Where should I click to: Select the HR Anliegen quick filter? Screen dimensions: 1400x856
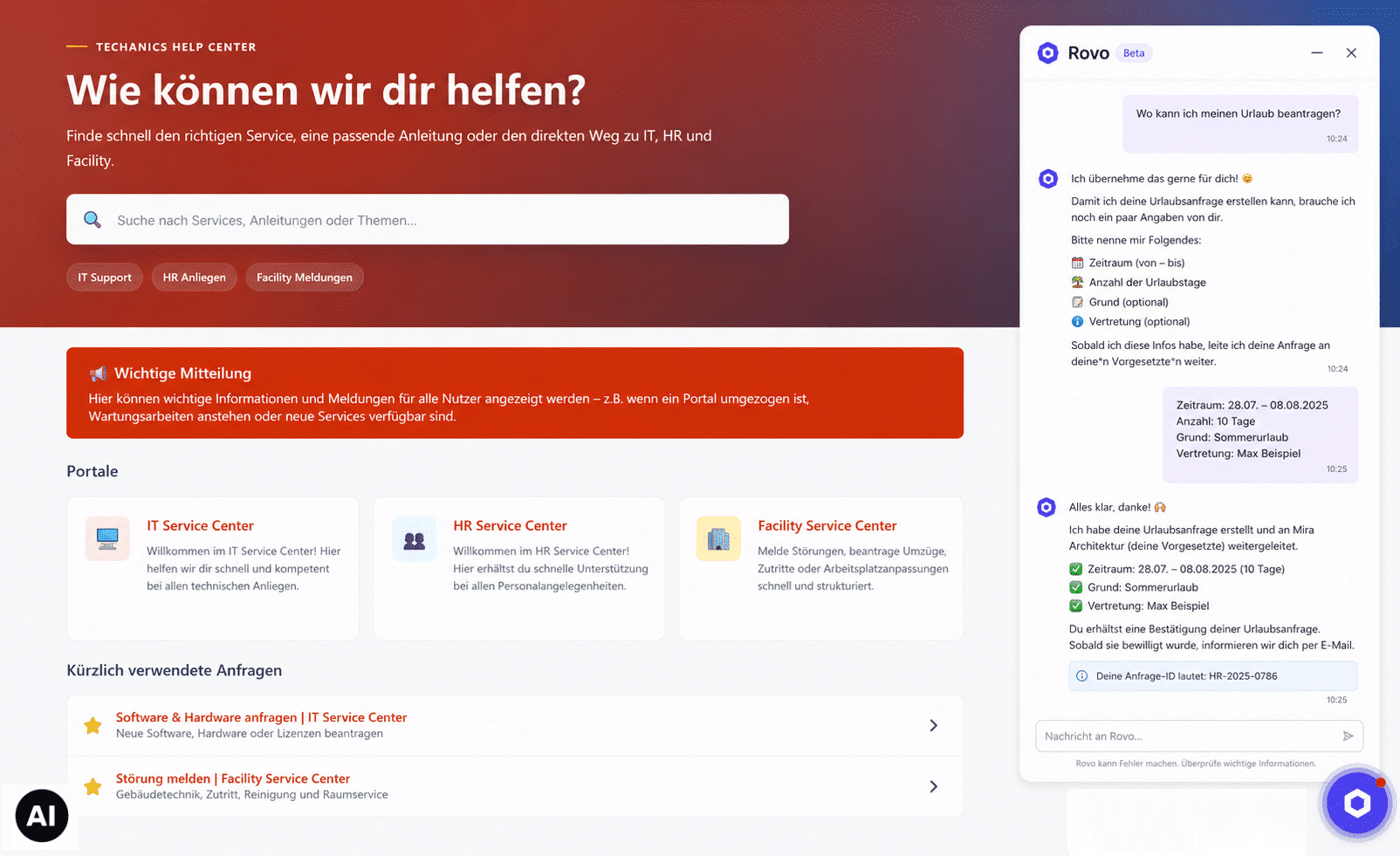point(194,277)
